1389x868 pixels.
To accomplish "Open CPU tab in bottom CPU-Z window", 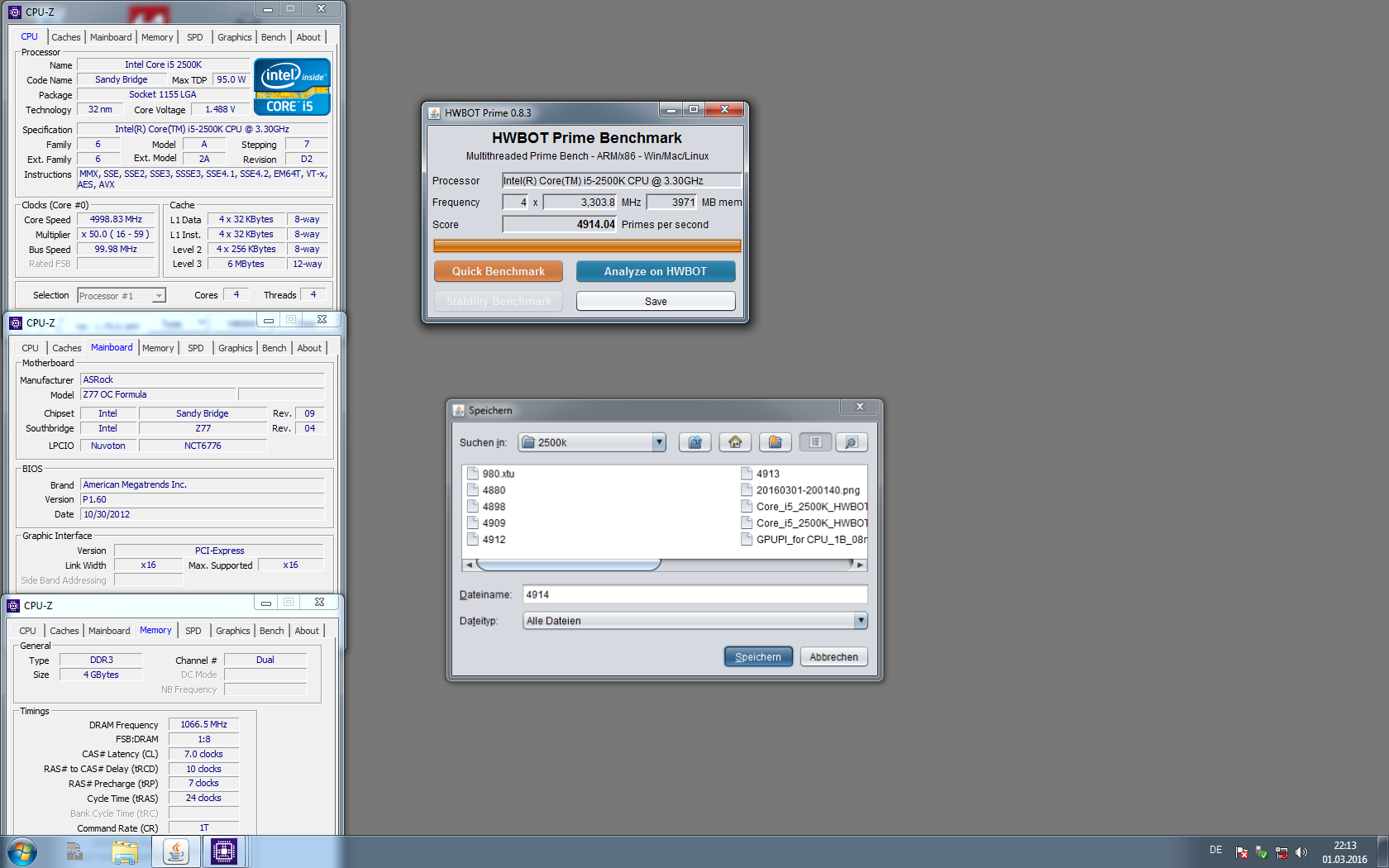I will tap(27, 631).
